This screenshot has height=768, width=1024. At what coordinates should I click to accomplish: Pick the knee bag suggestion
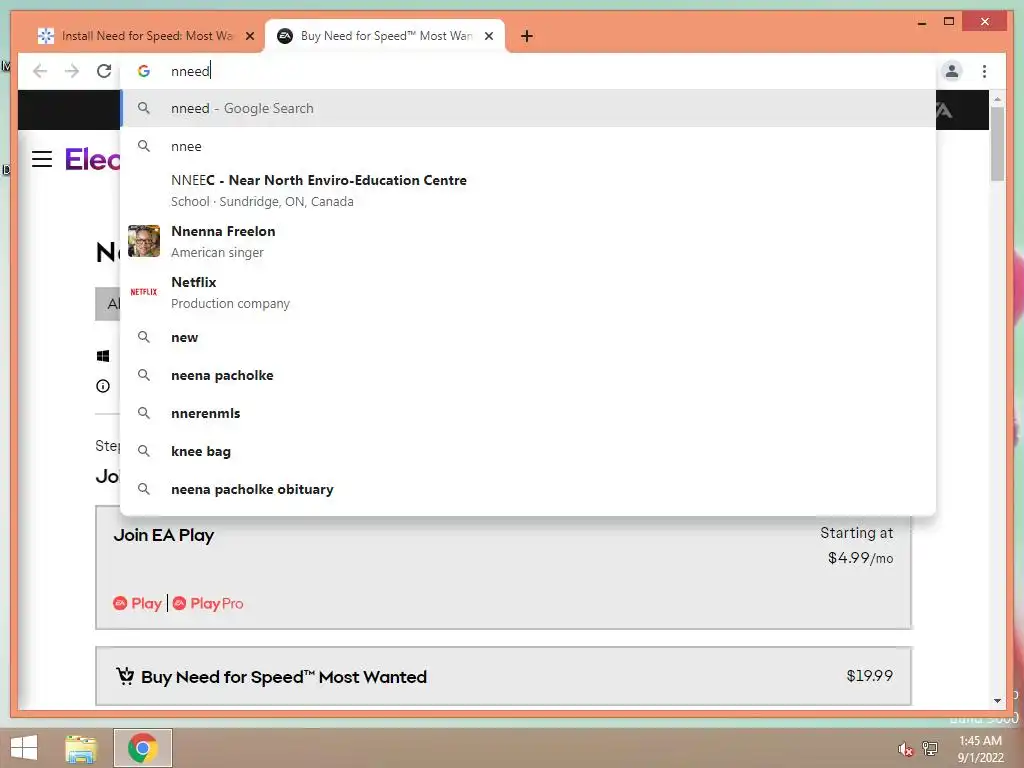pyautogui.click(x=528, y=451)
